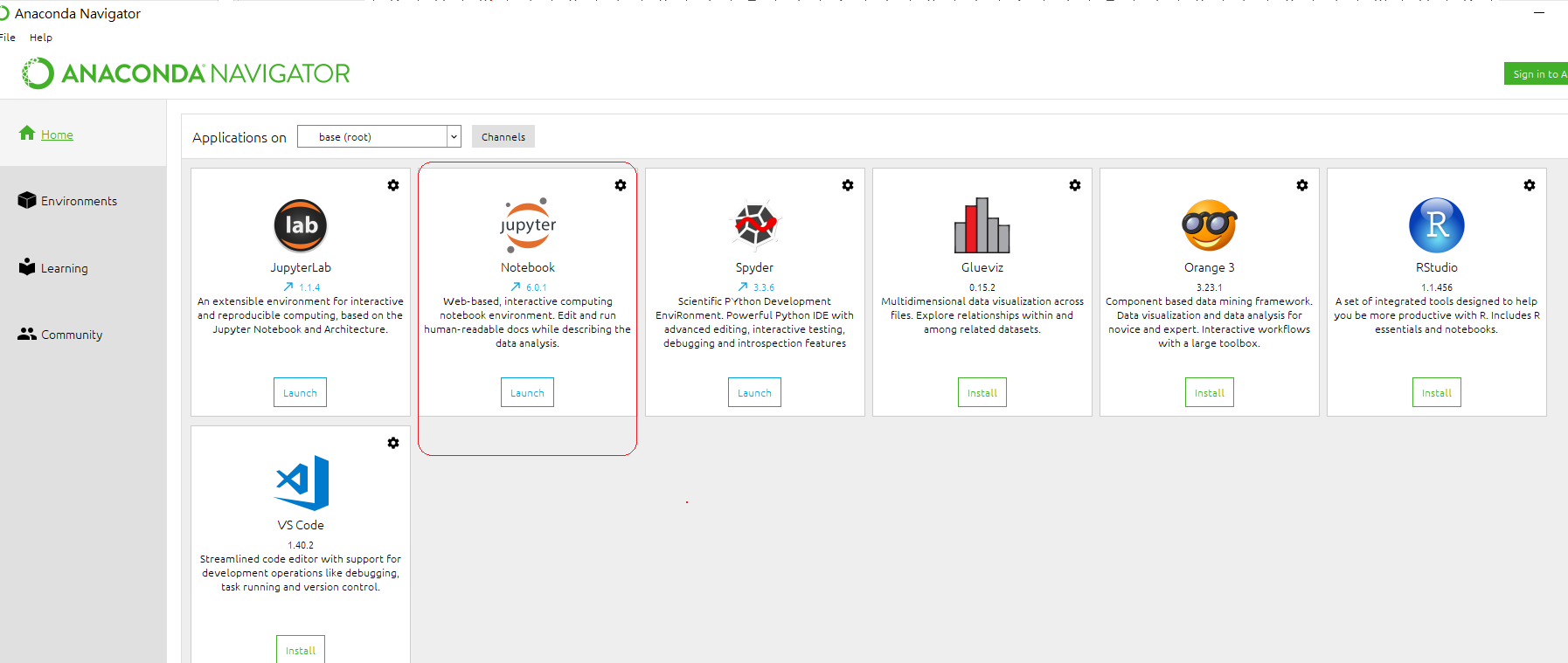Click the VS Code title text
1568x663 pixels.
pos(301,525)
